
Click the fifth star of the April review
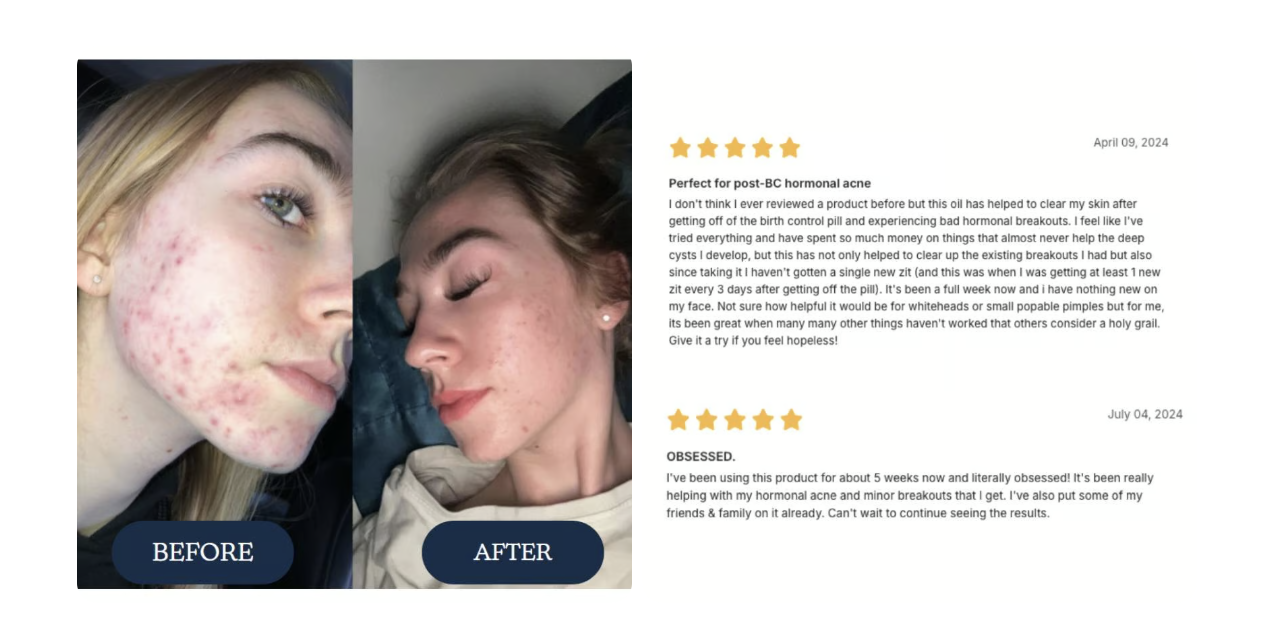tap(790, 148)
